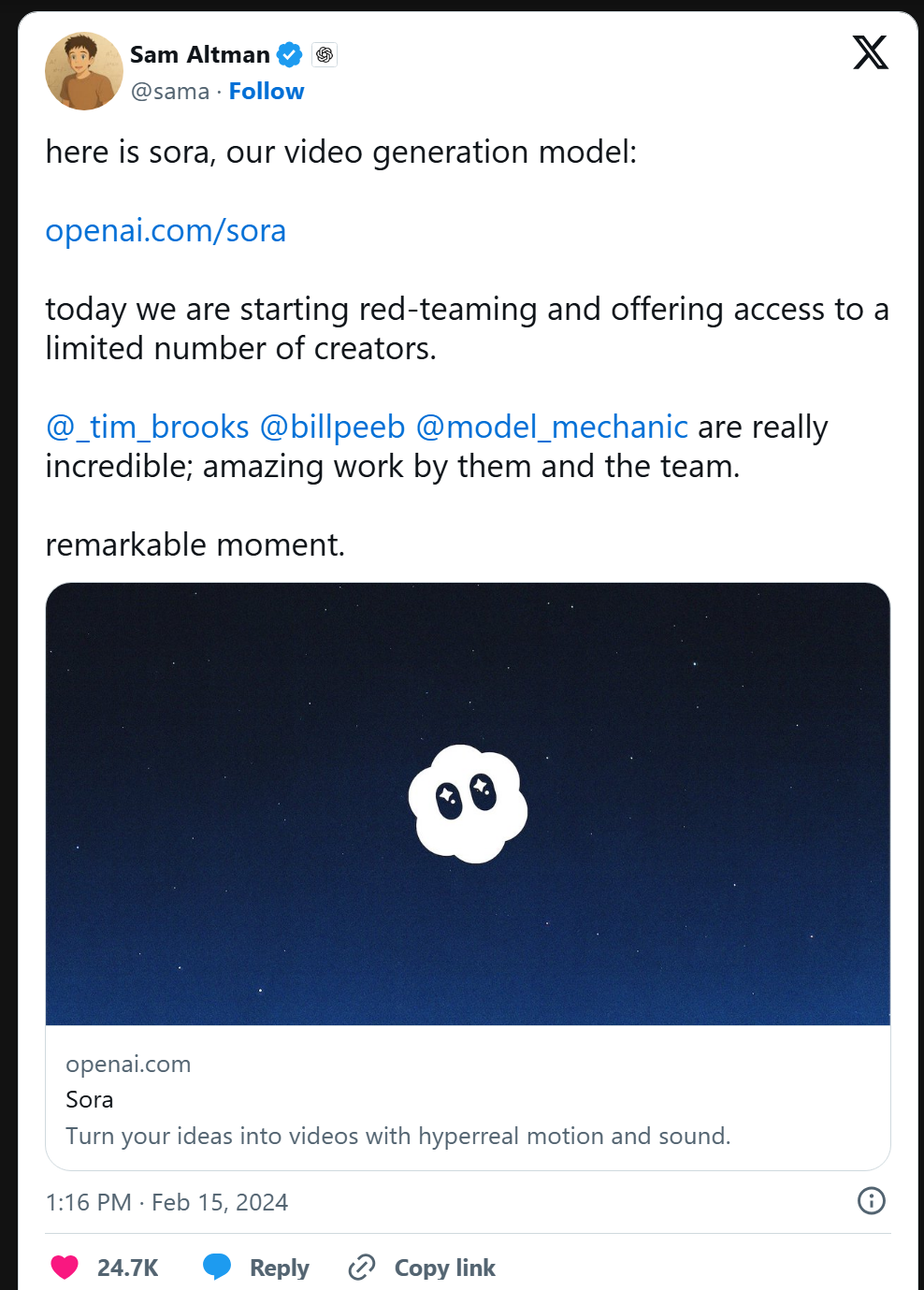924x1290 pixels.
Task: Click the Copy link text
Action: tap(444, 1268)
